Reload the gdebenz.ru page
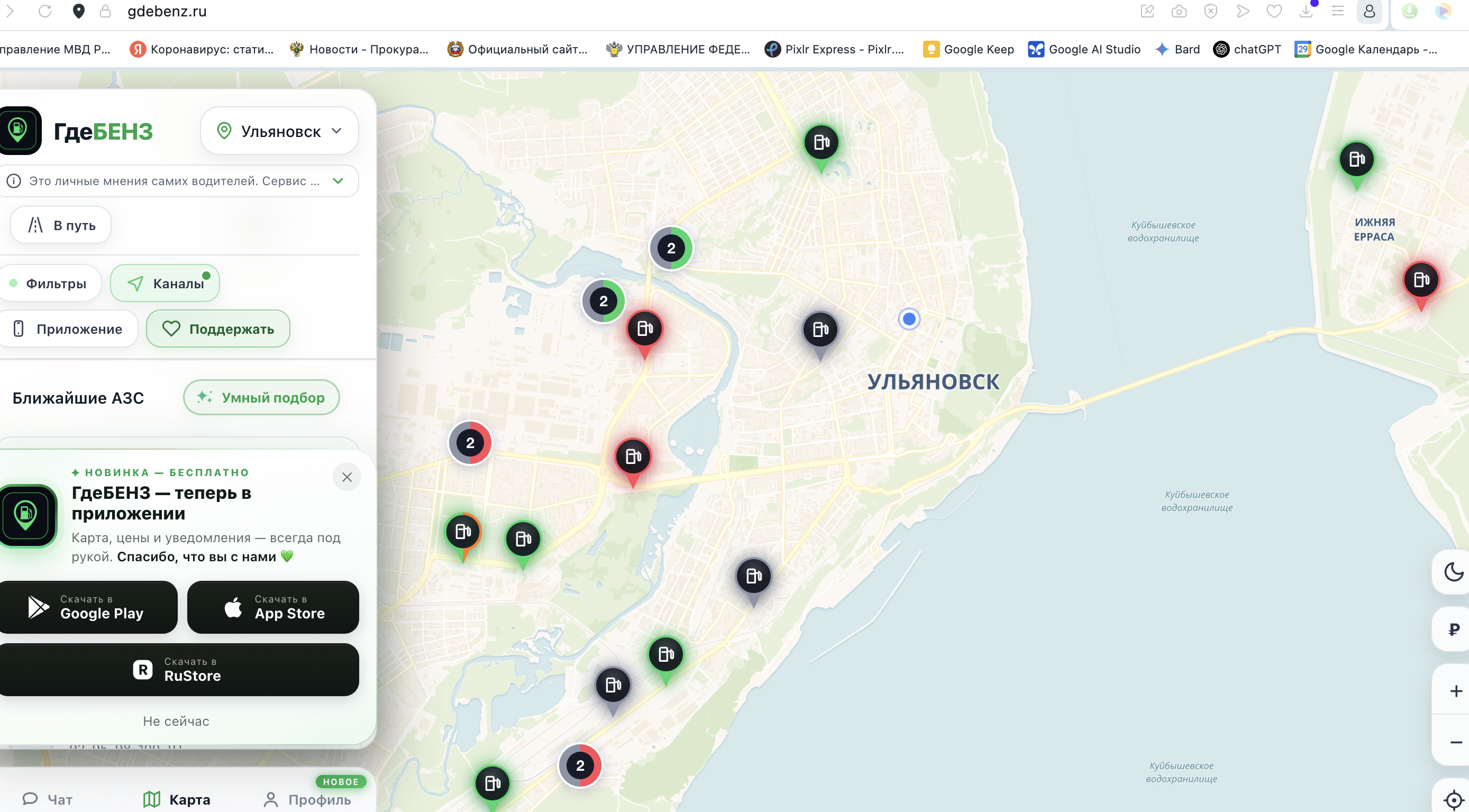Screen dimensions: 1469x812 45,12
